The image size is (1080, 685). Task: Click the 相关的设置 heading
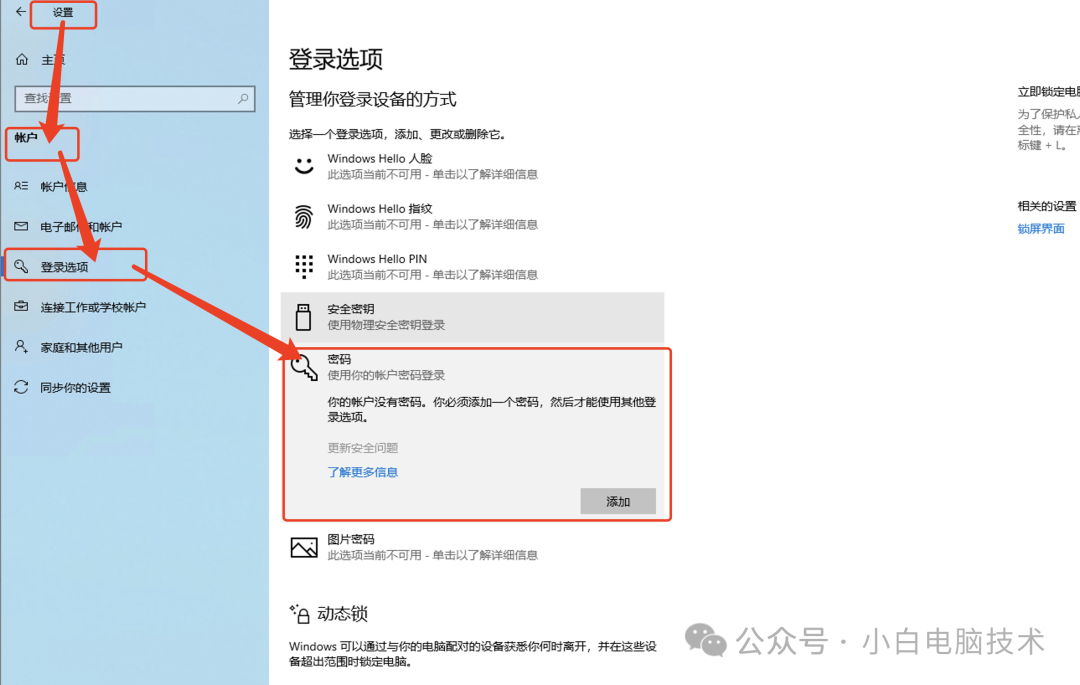click(1047, 206)
